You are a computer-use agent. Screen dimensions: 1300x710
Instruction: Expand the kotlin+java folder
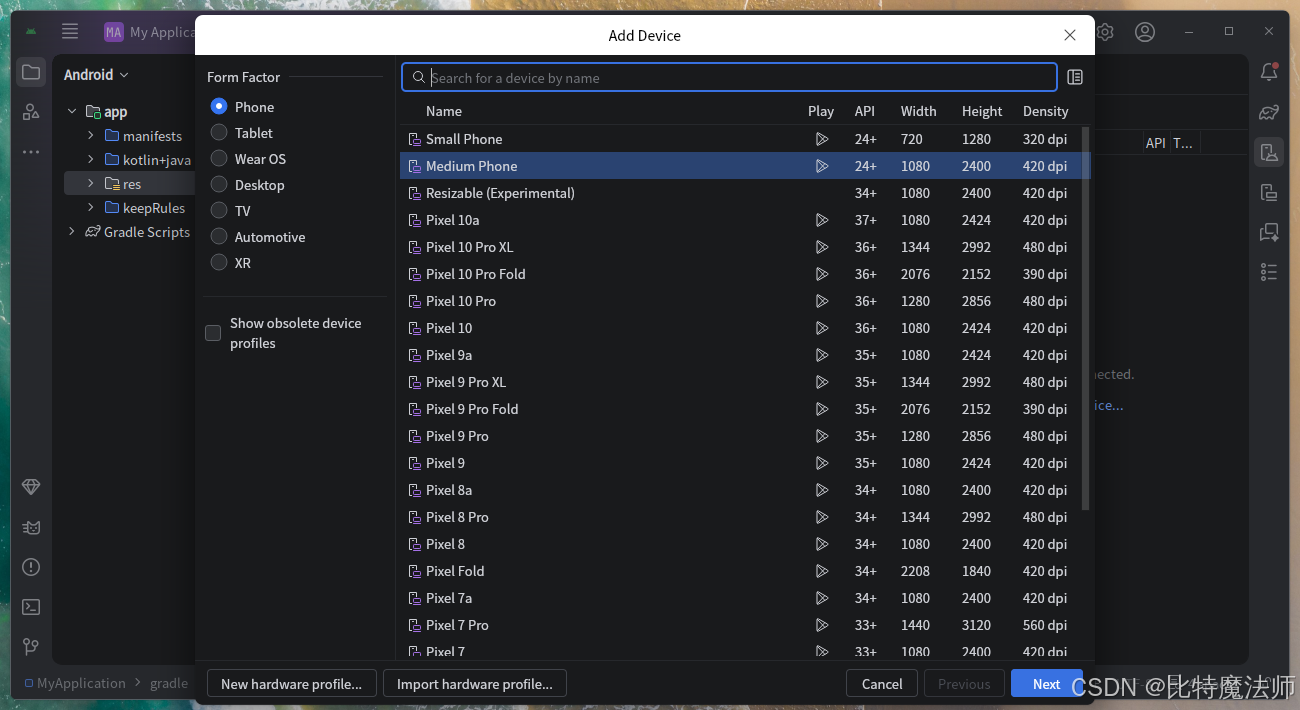tap(91, 159)
